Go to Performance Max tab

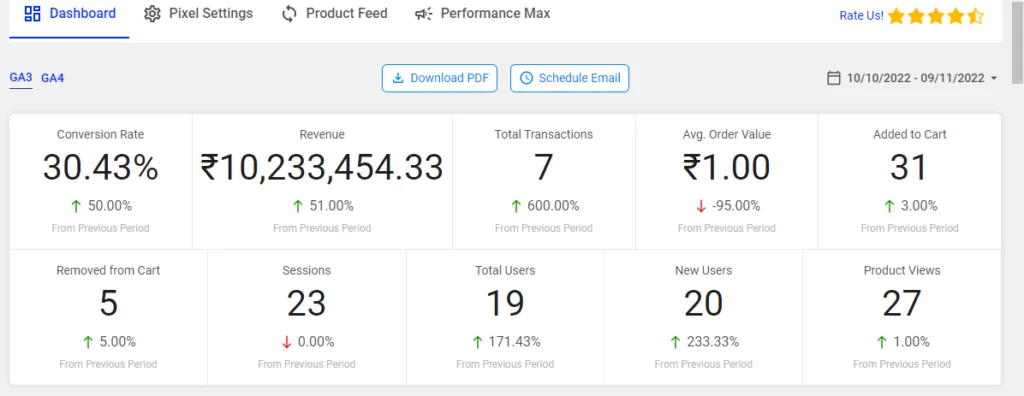pos(483,14)
